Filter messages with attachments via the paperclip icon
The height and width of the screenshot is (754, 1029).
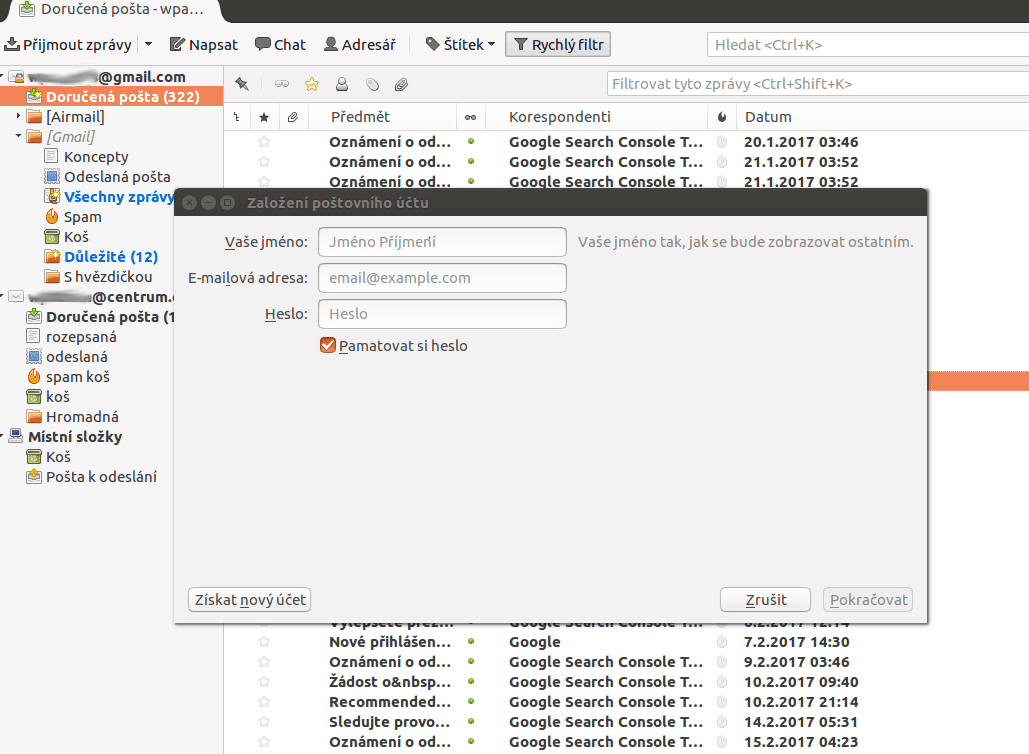point(401,84)
